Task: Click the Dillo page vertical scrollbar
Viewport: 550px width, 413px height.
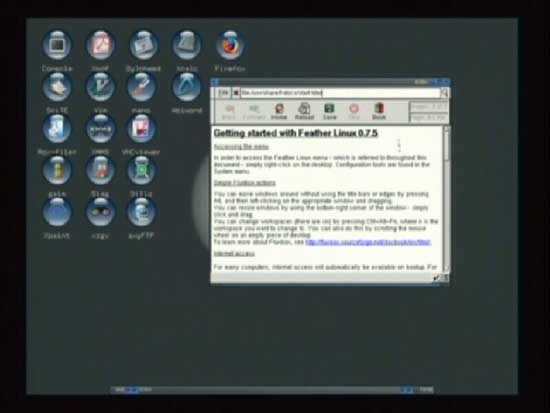Action: [446, 199]
